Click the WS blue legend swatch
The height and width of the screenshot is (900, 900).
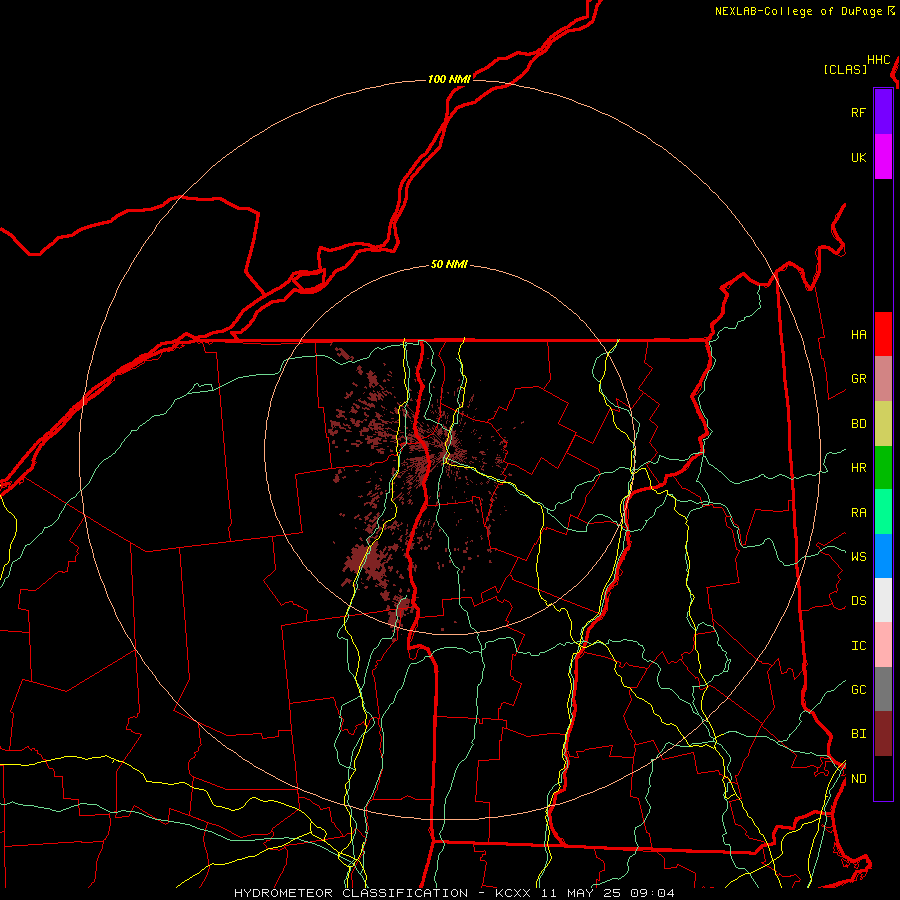(883, 556)
